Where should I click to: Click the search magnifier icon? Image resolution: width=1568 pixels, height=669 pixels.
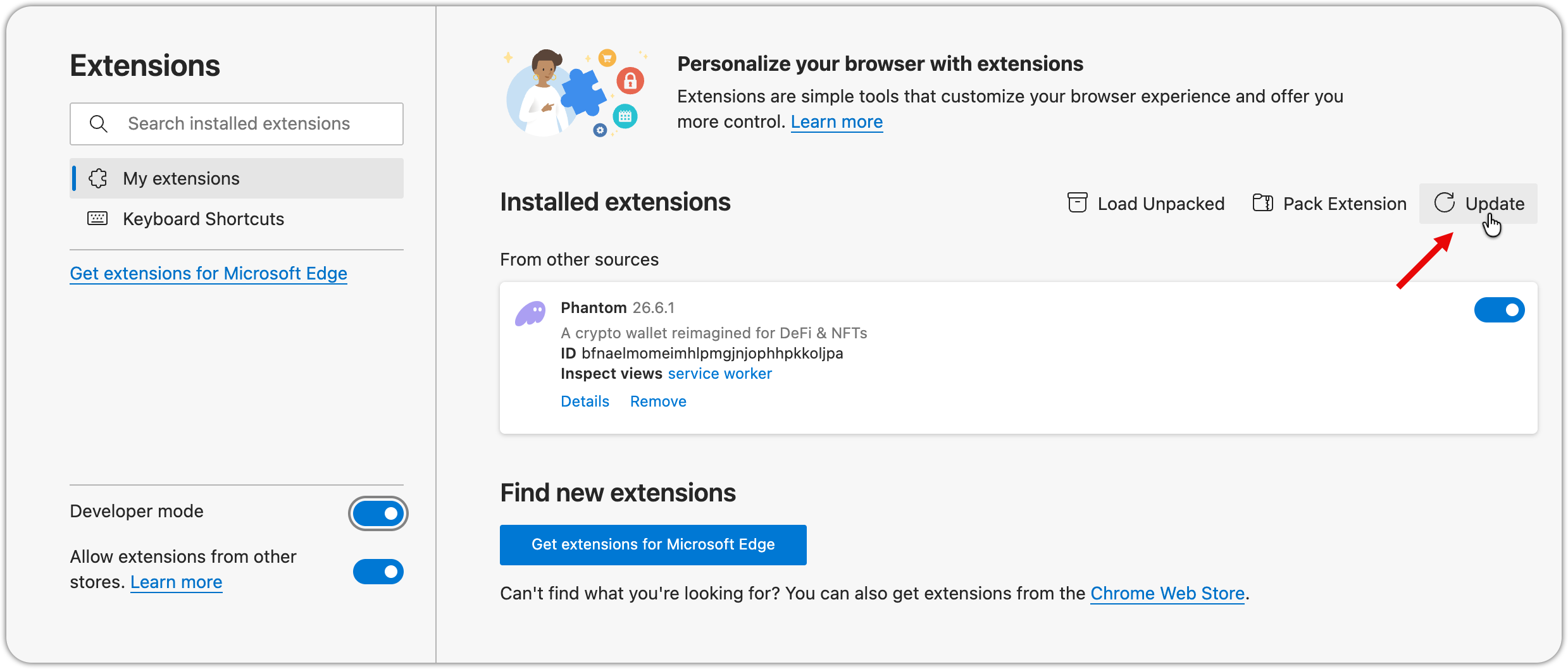point(98,124)
